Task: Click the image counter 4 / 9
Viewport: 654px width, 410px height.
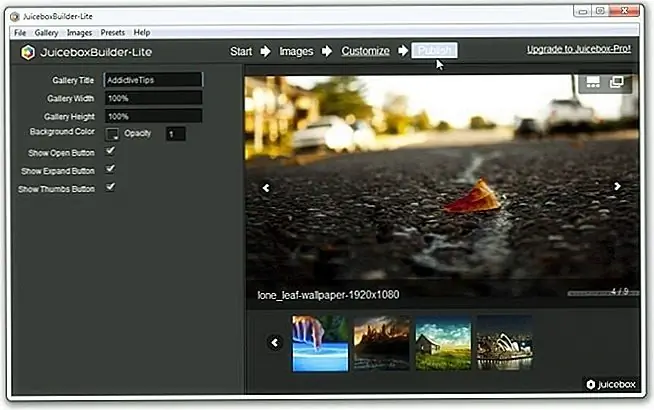Action: [x=620, y=291]
